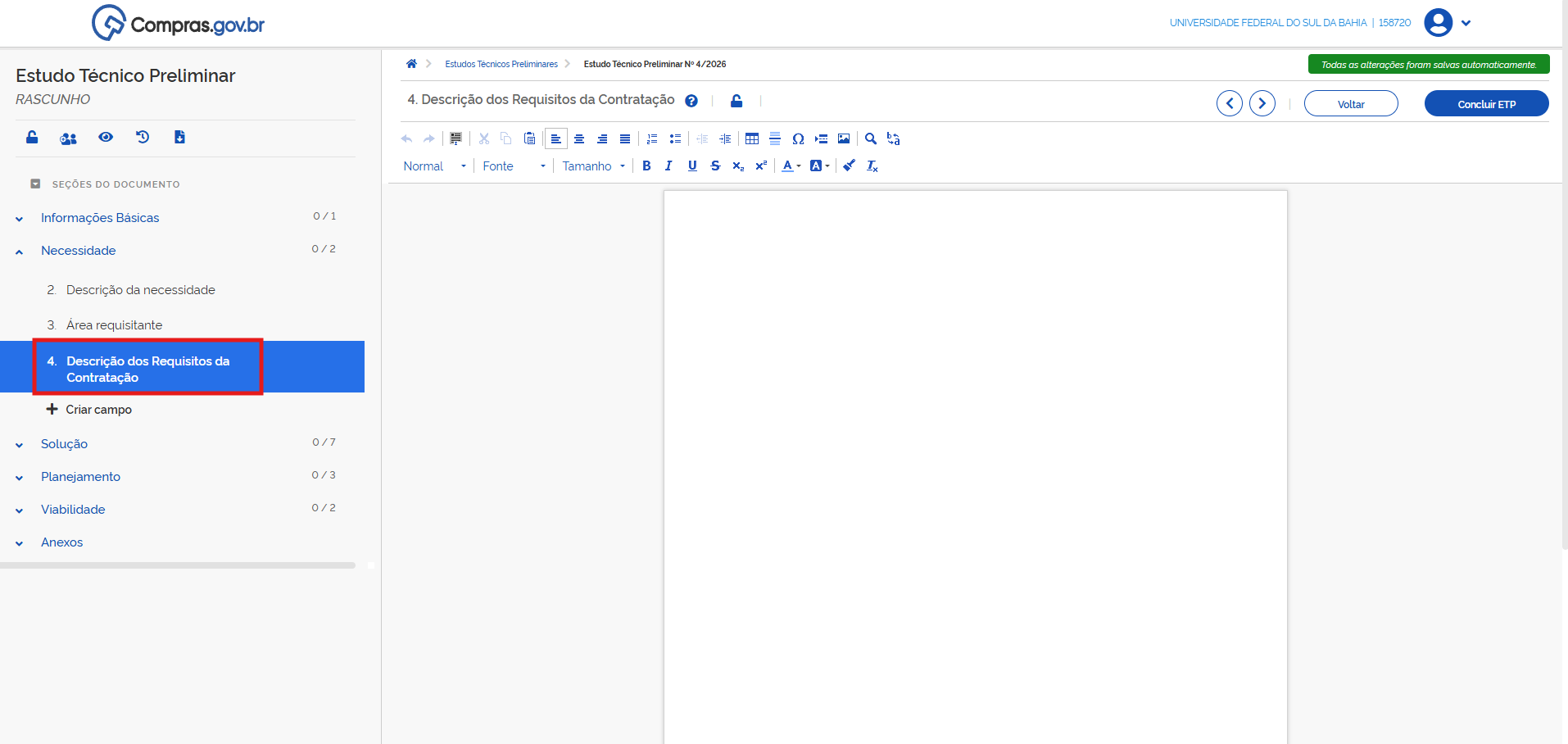
Task: Click the Concluir ETP button
Action: point(1486,104)
